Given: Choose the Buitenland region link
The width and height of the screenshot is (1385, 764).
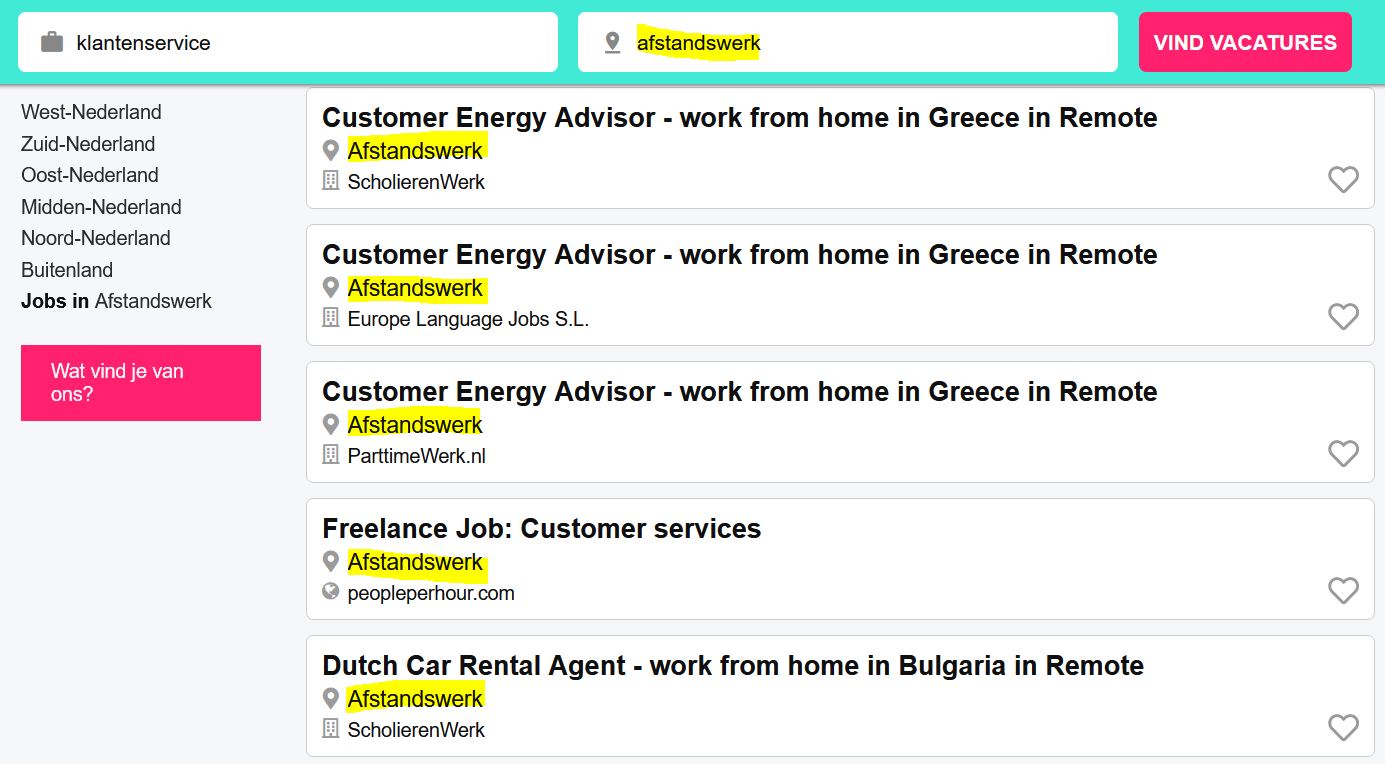Looking at the screenshot, I should [x=67, y=270].
